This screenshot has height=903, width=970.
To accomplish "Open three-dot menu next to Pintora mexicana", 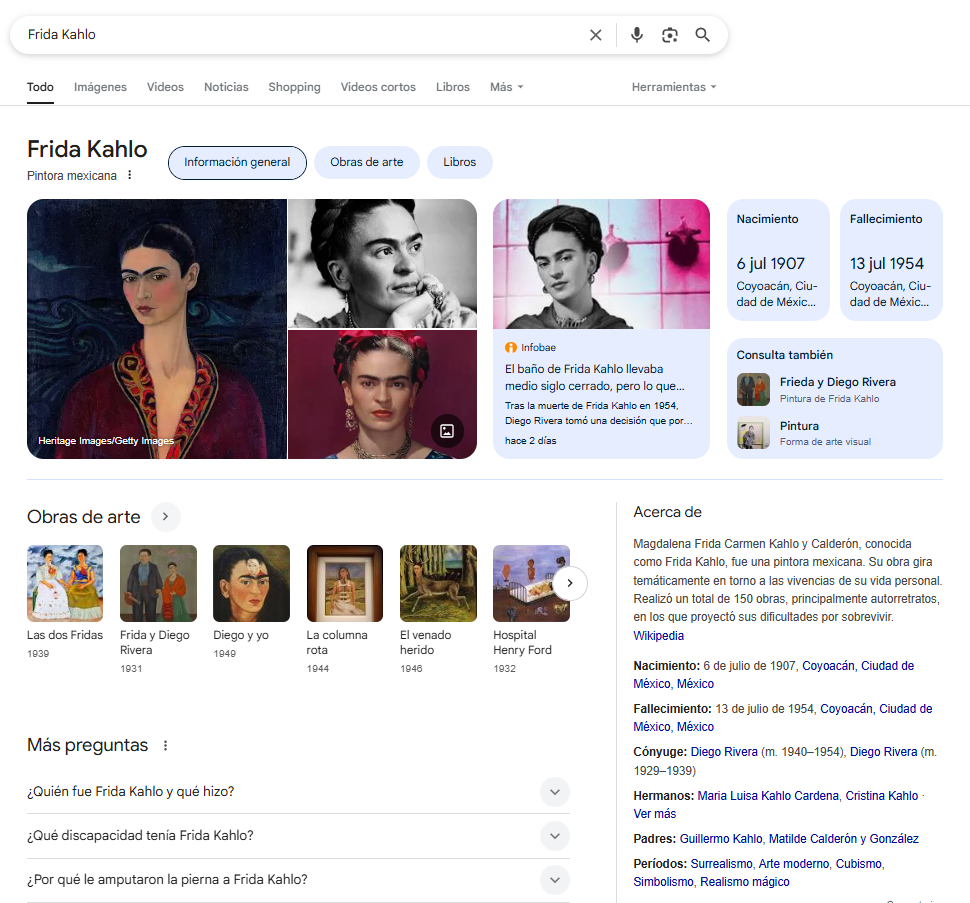I will 129,176.
